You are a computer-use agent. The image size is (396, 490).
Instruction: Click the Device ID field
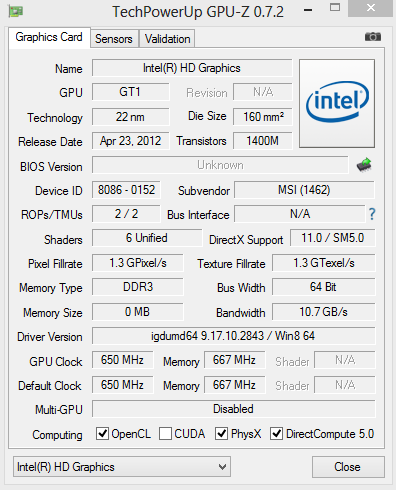tap(126, 190)
